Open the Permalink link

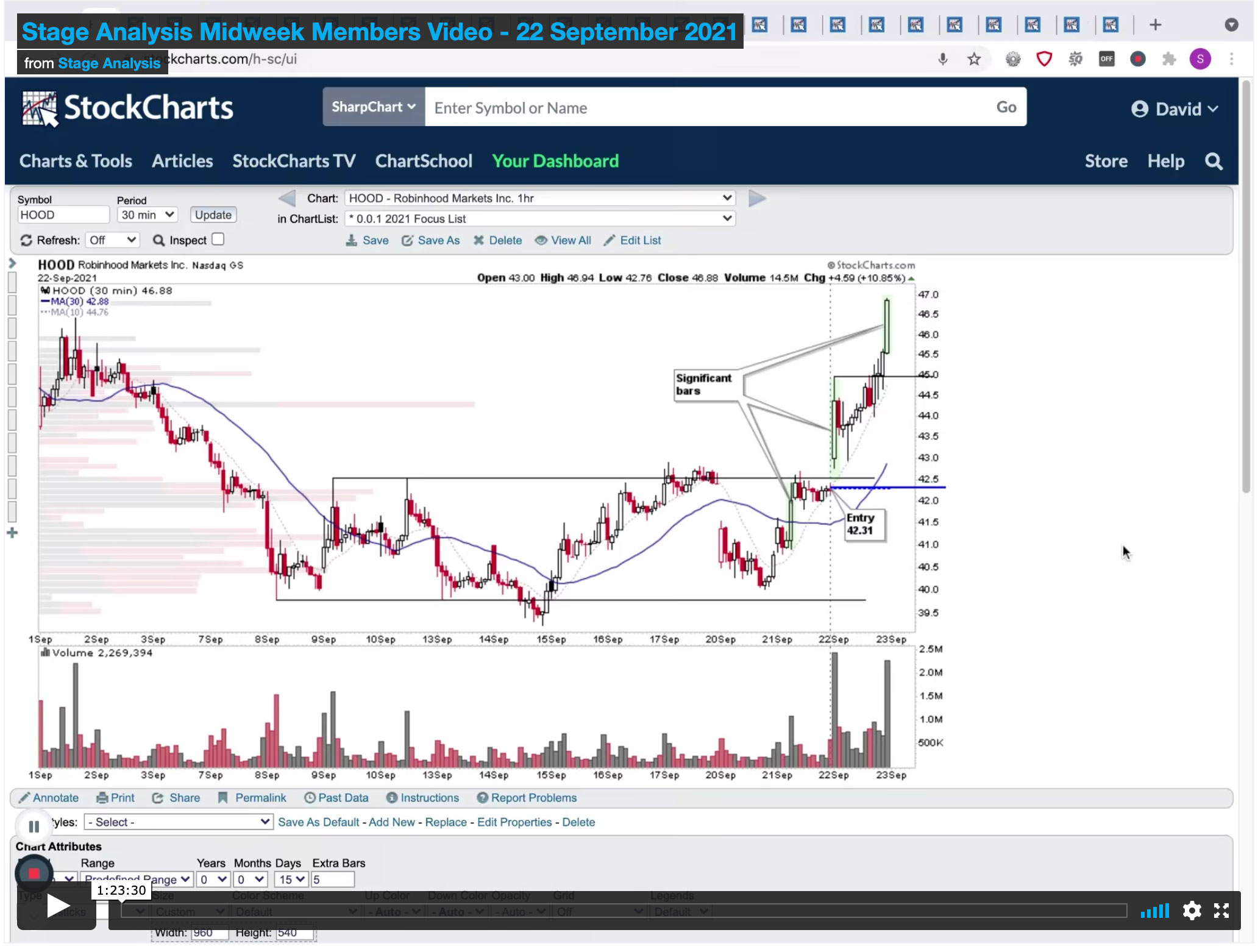(260, 798)
